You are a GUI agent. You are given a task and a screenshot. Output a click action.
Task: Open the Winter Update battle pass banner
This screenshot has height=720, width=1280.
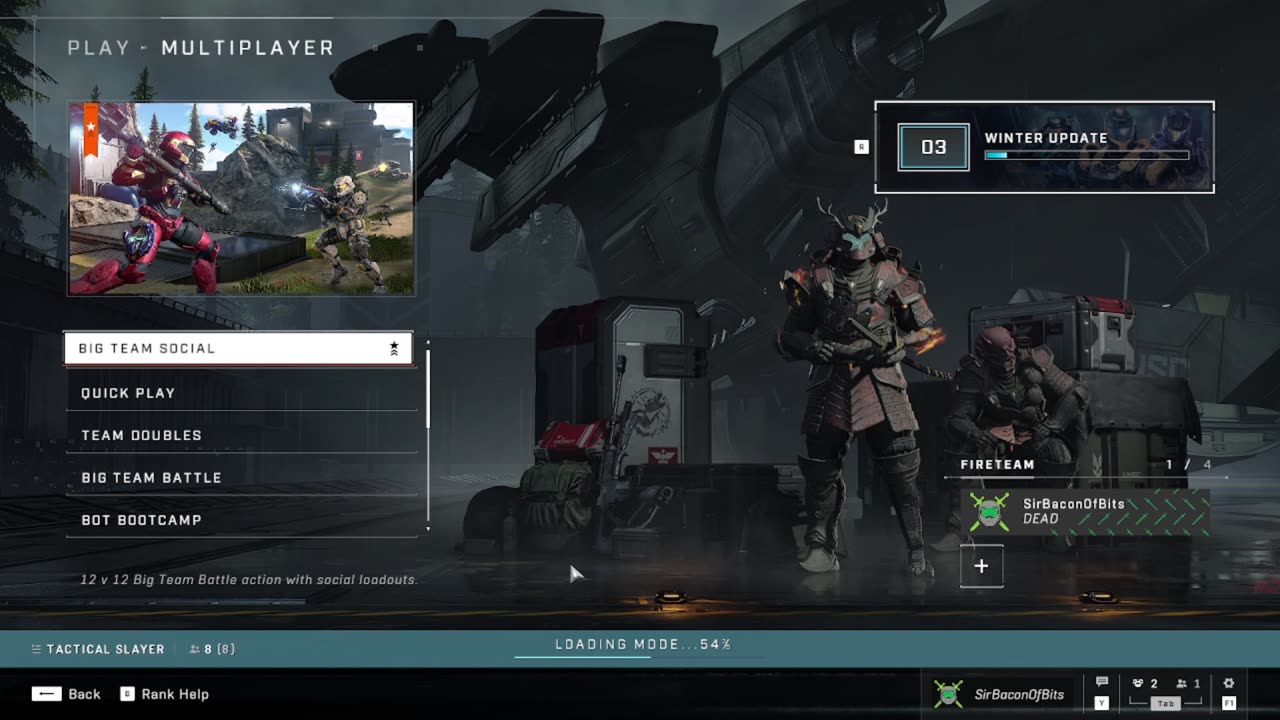click(1044, 147)
